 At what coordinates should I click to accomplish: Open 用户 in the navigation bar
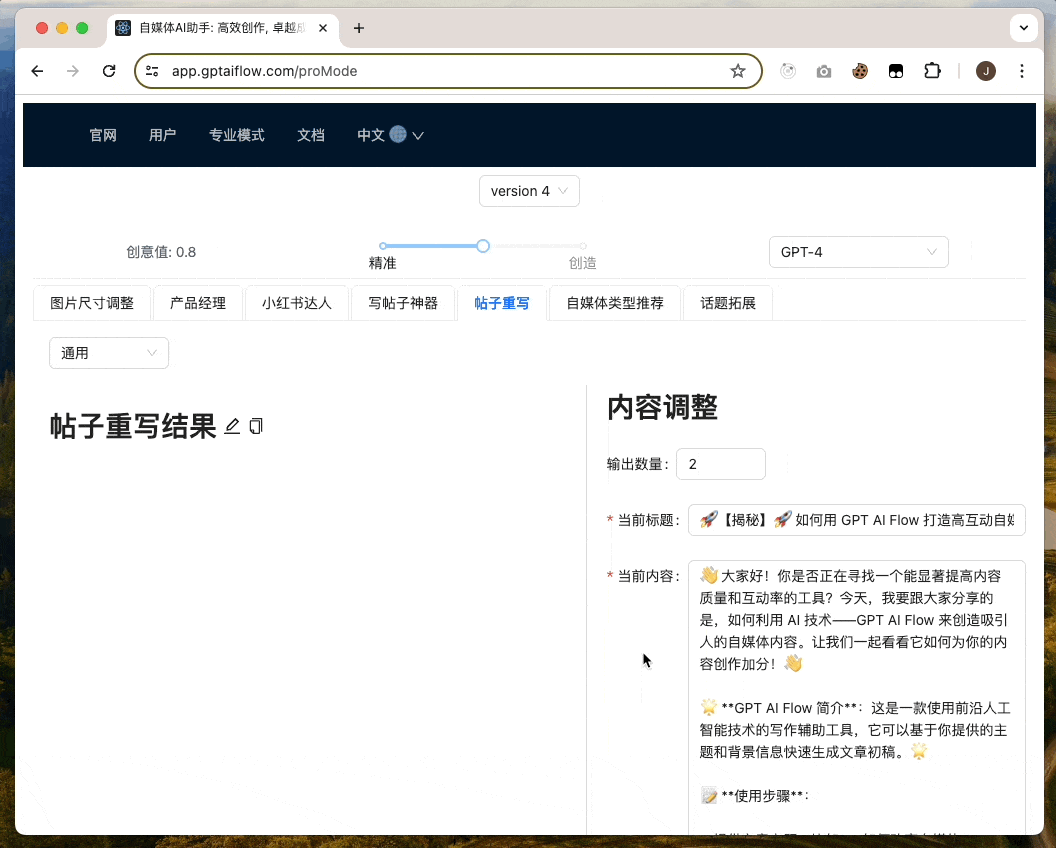[x=162, y=135]
